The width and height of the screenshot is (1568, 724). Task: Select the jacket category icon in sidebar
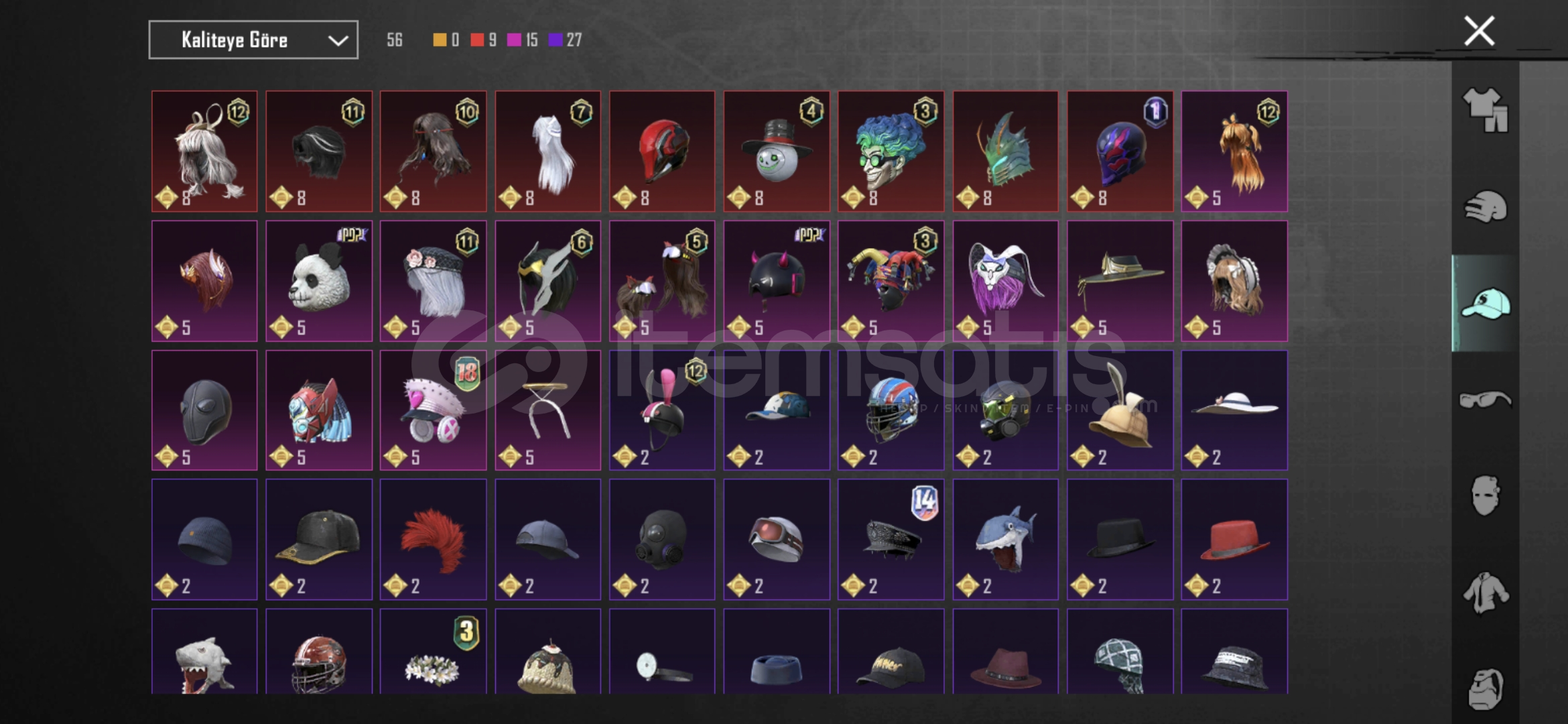1485,593
